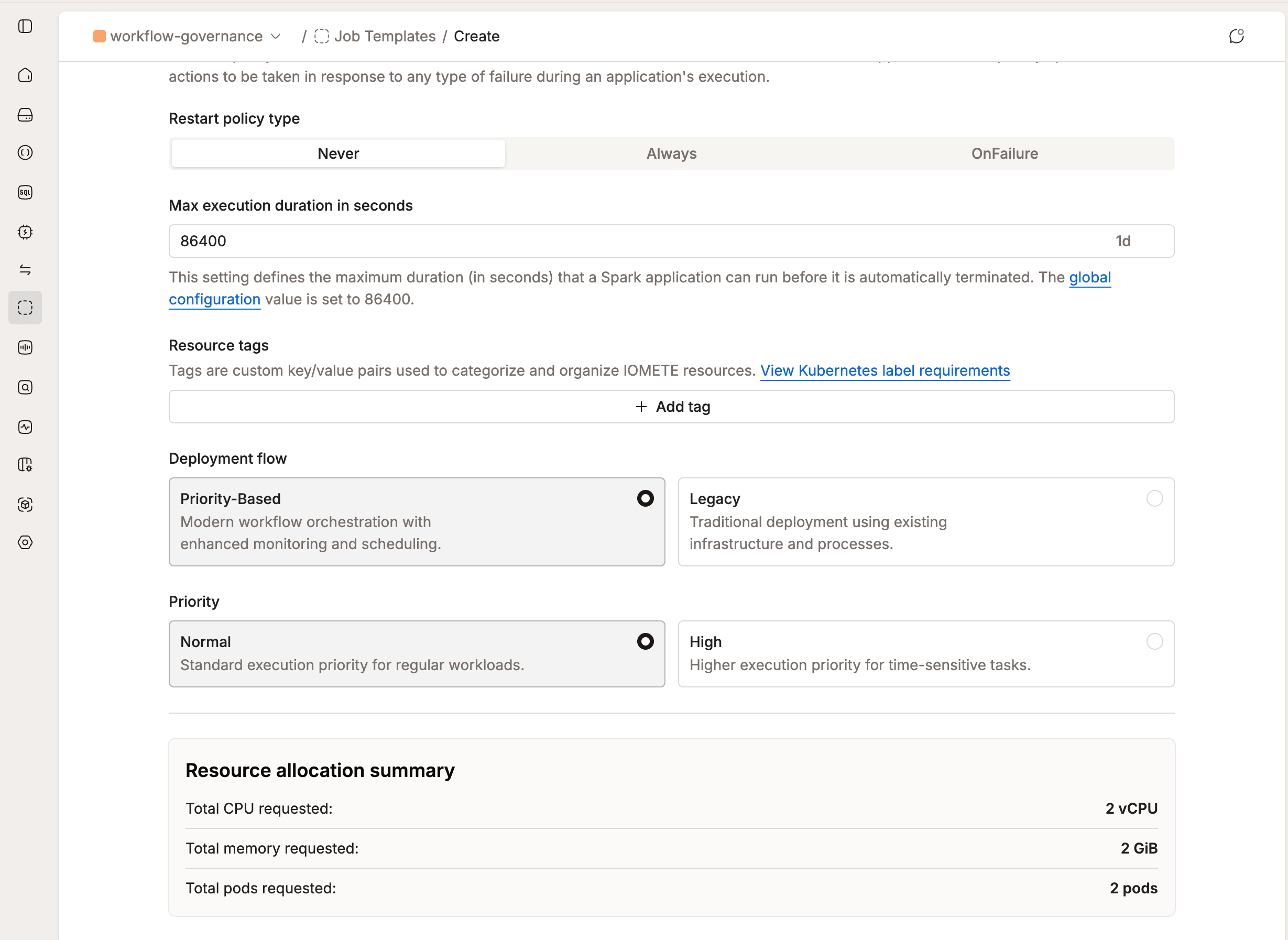This screenshot has width=1288, height=940.
Task: Click the 2 GiB memory value
Action: (1139, 848)
